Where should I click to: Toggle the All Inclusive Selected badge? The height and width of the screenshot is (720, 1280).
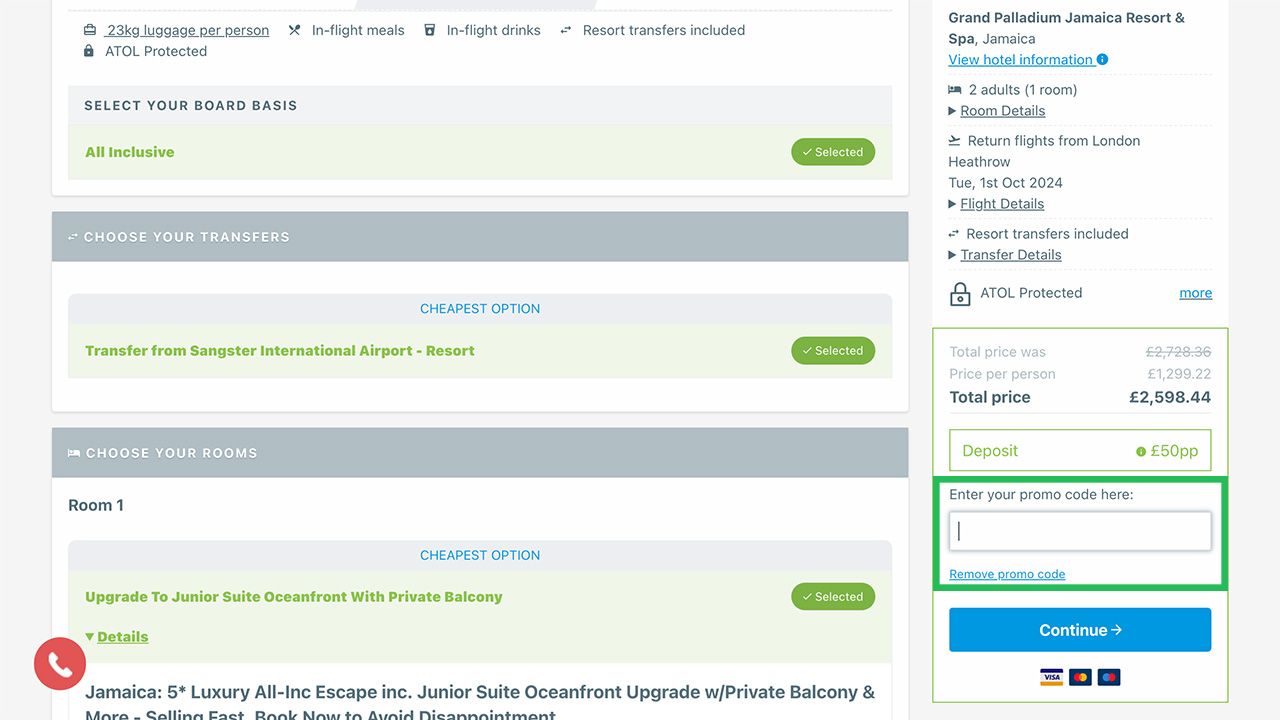833,152
